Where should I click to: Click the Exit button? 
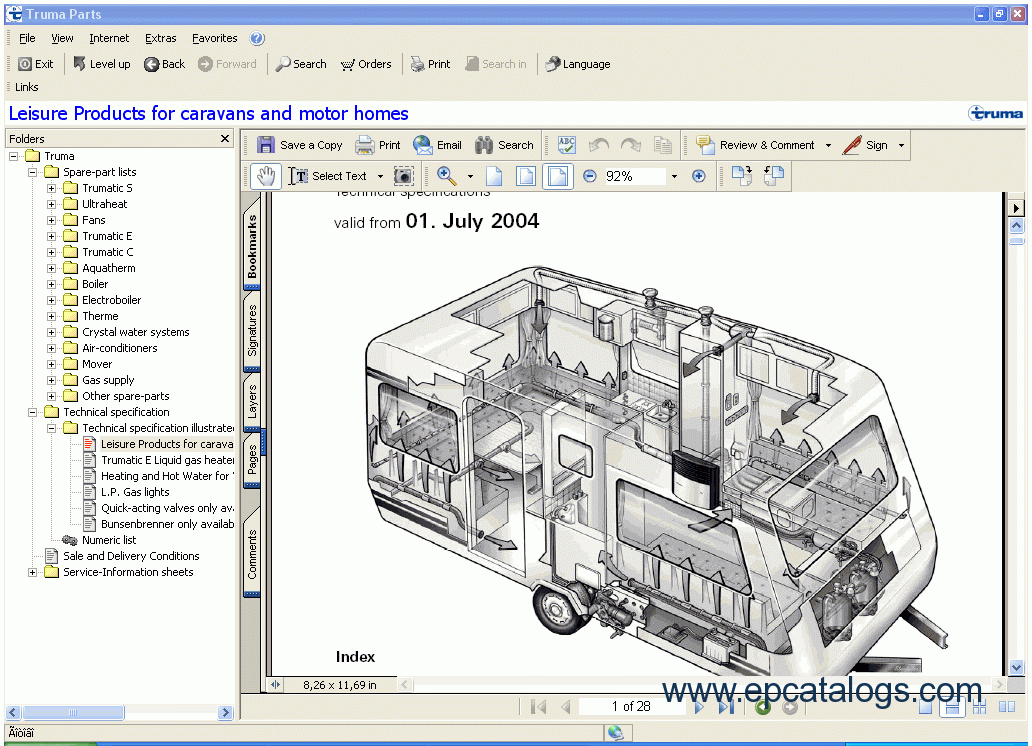pos(36,64)
